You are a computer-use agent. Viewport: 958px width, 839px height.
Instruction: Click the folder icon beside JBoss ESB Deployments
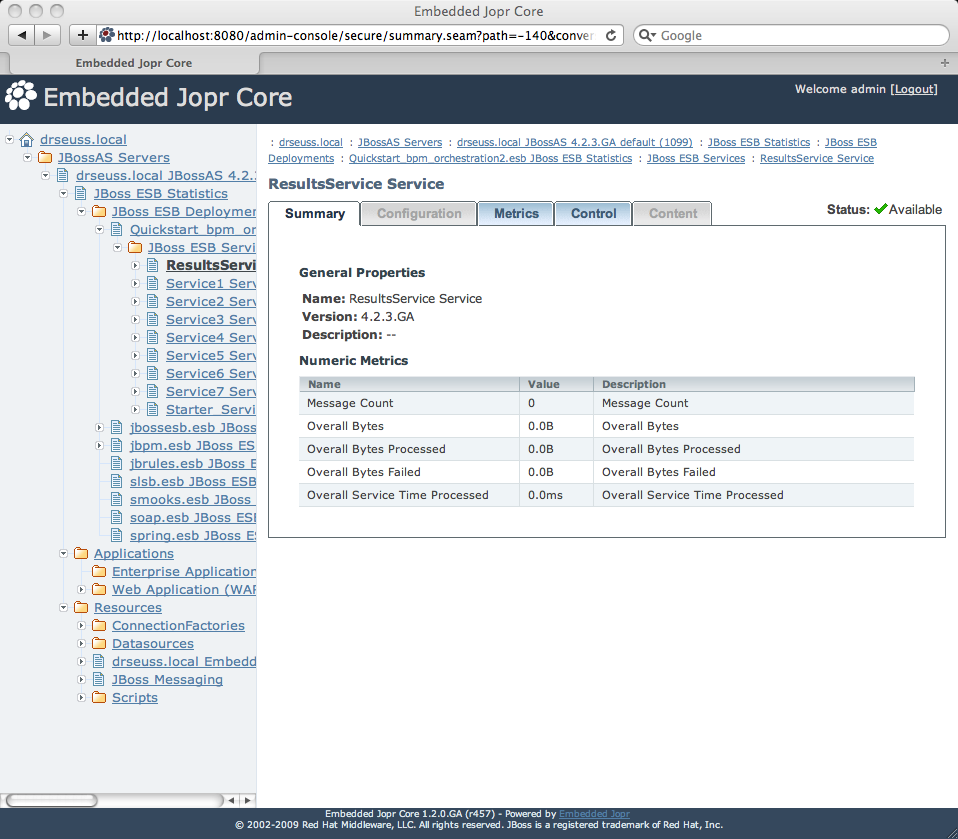click(99, 211)
